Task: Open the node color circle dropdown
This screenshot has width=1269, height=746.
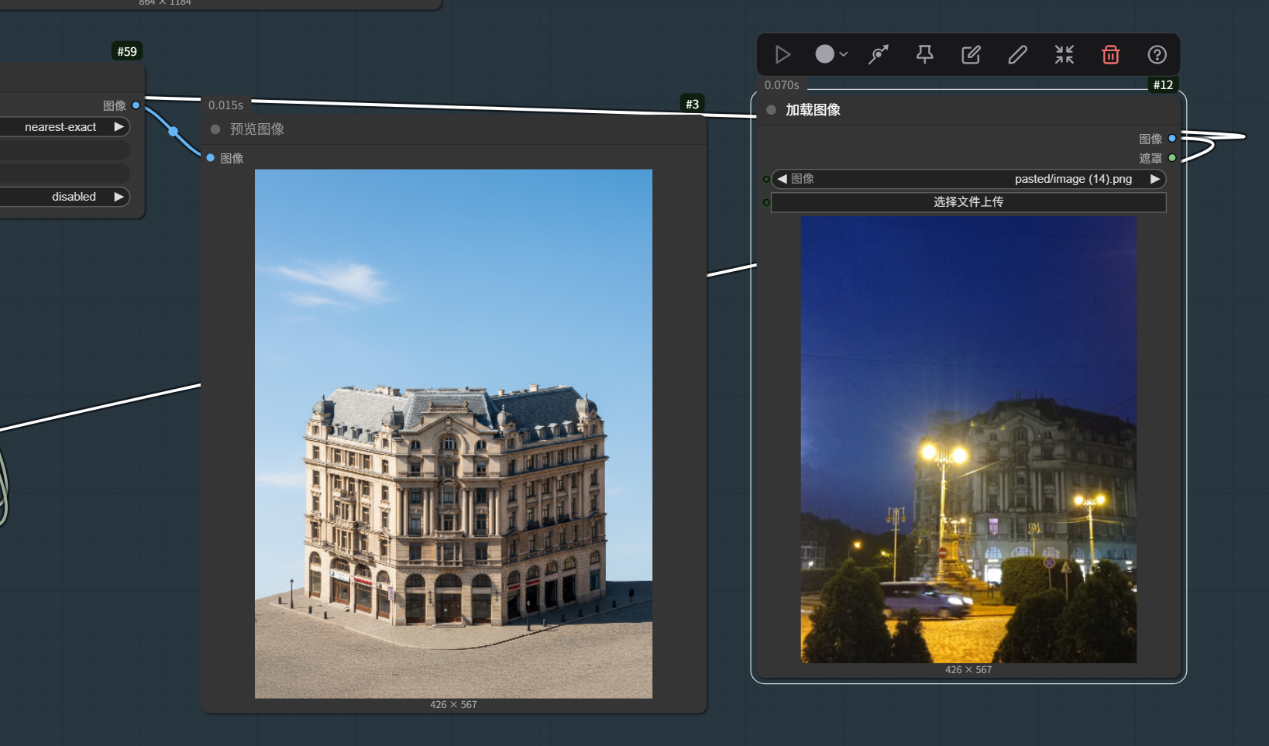Action: pos(830,55)
